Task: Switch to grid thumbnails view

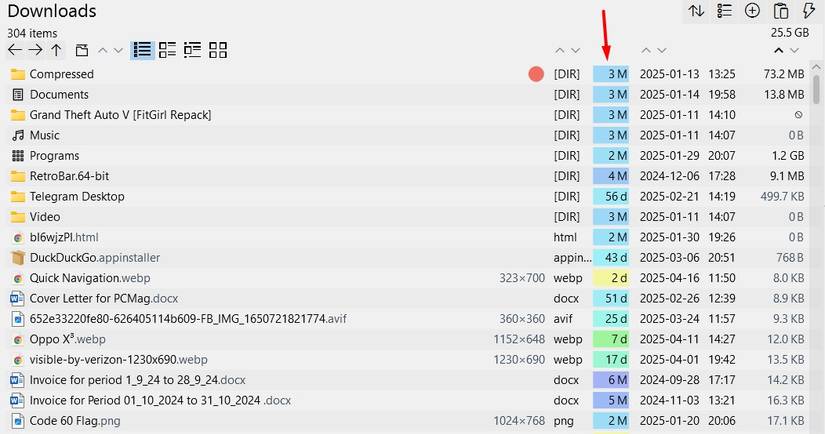Action: point(218,51)
